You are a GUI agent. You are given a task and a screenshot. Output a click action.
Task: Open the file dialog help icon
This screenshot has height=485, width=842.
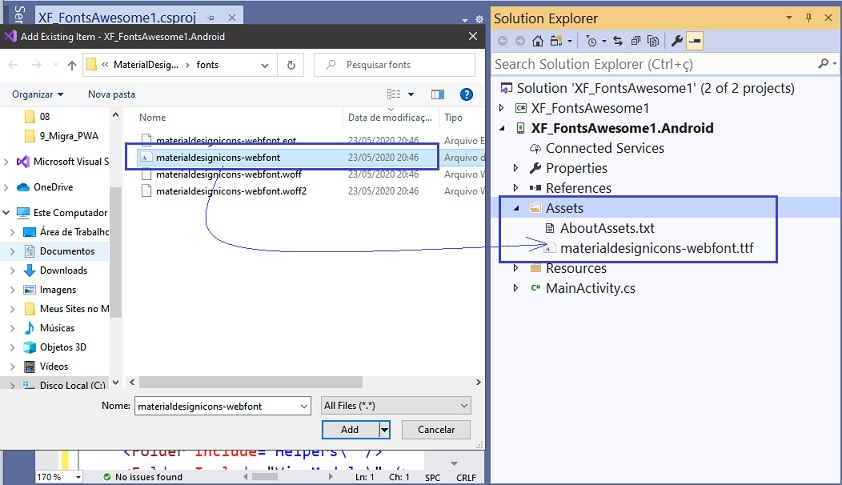466,95
